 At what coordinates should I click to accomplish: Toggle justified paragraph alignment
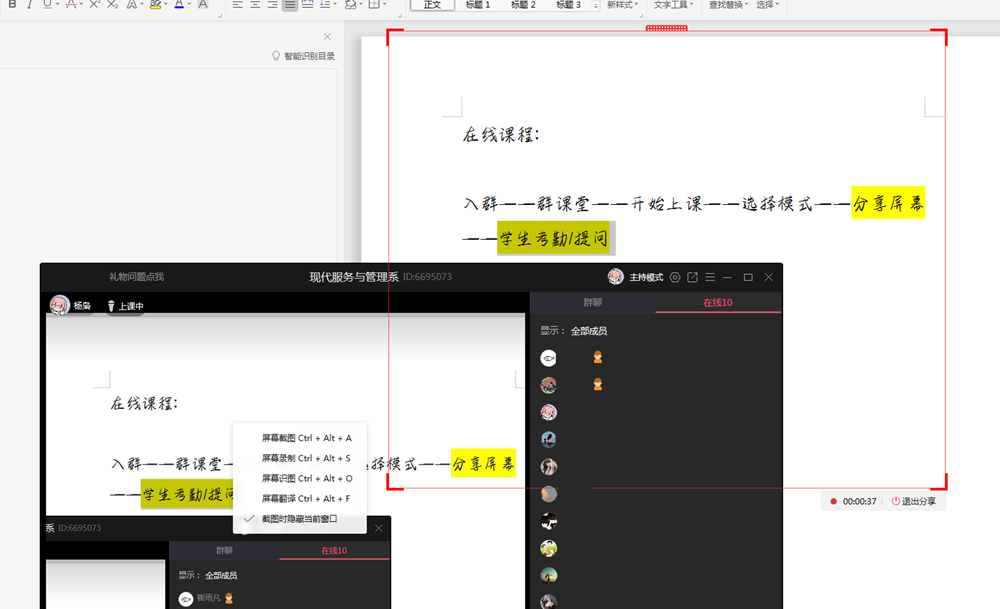289,5
